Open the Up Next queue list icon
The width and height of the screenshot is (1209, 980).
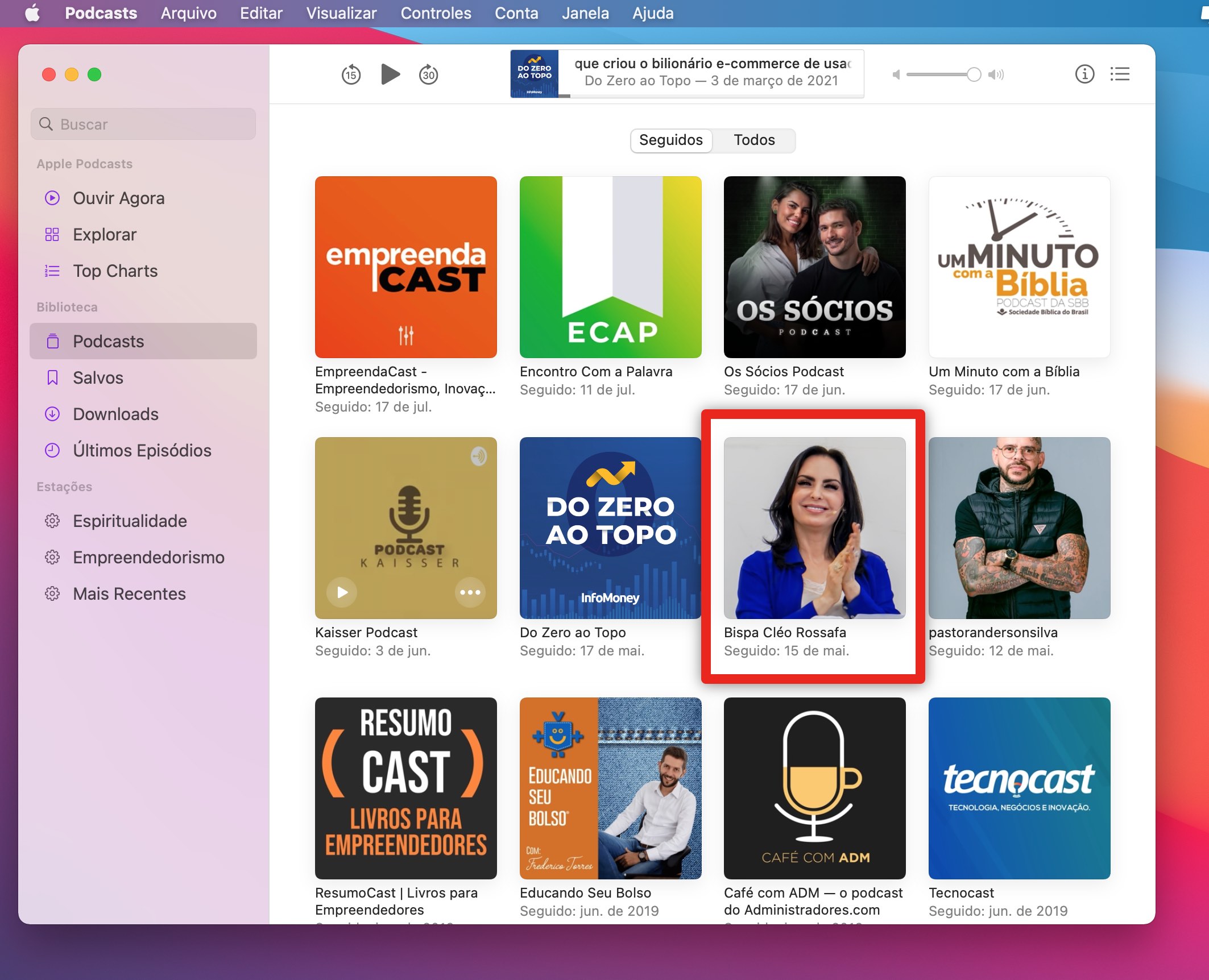tap(1119, 74)
